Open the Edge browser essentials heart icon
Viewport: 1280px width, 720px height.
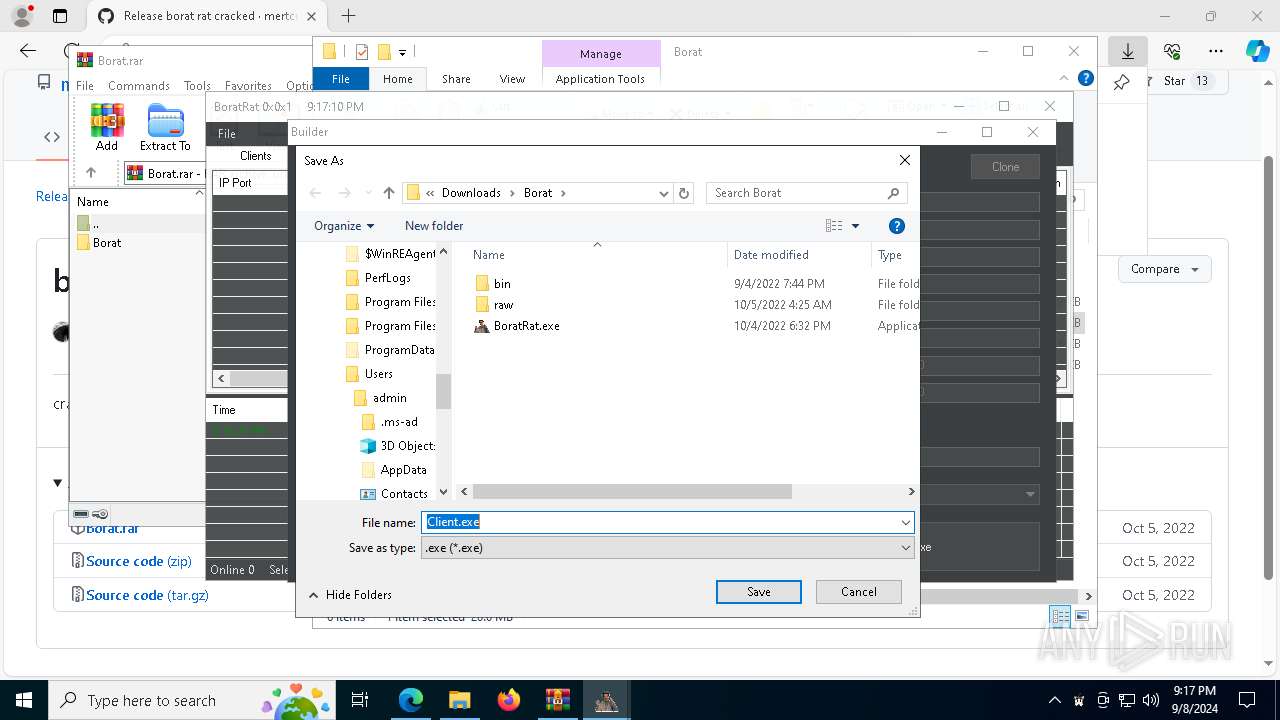coord(1172,51)
